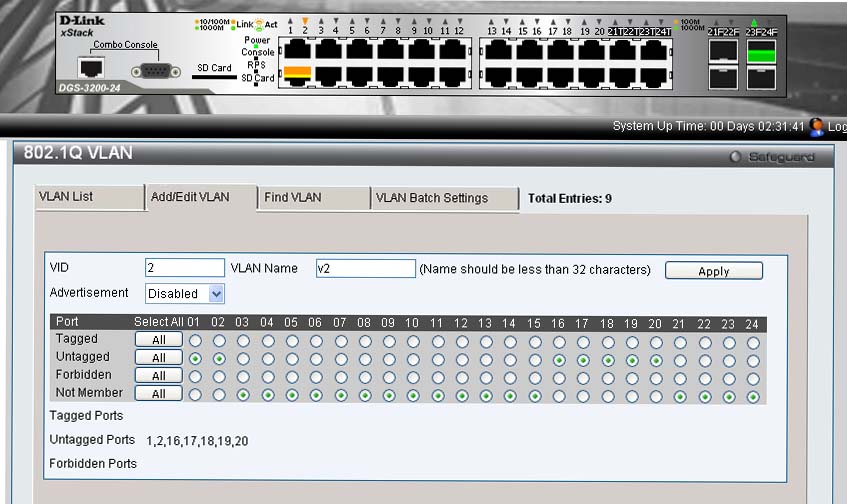This screenshot has height=504, width=847.
Task: Click the DB9 serial console connector
Action: tap(149, 70)
